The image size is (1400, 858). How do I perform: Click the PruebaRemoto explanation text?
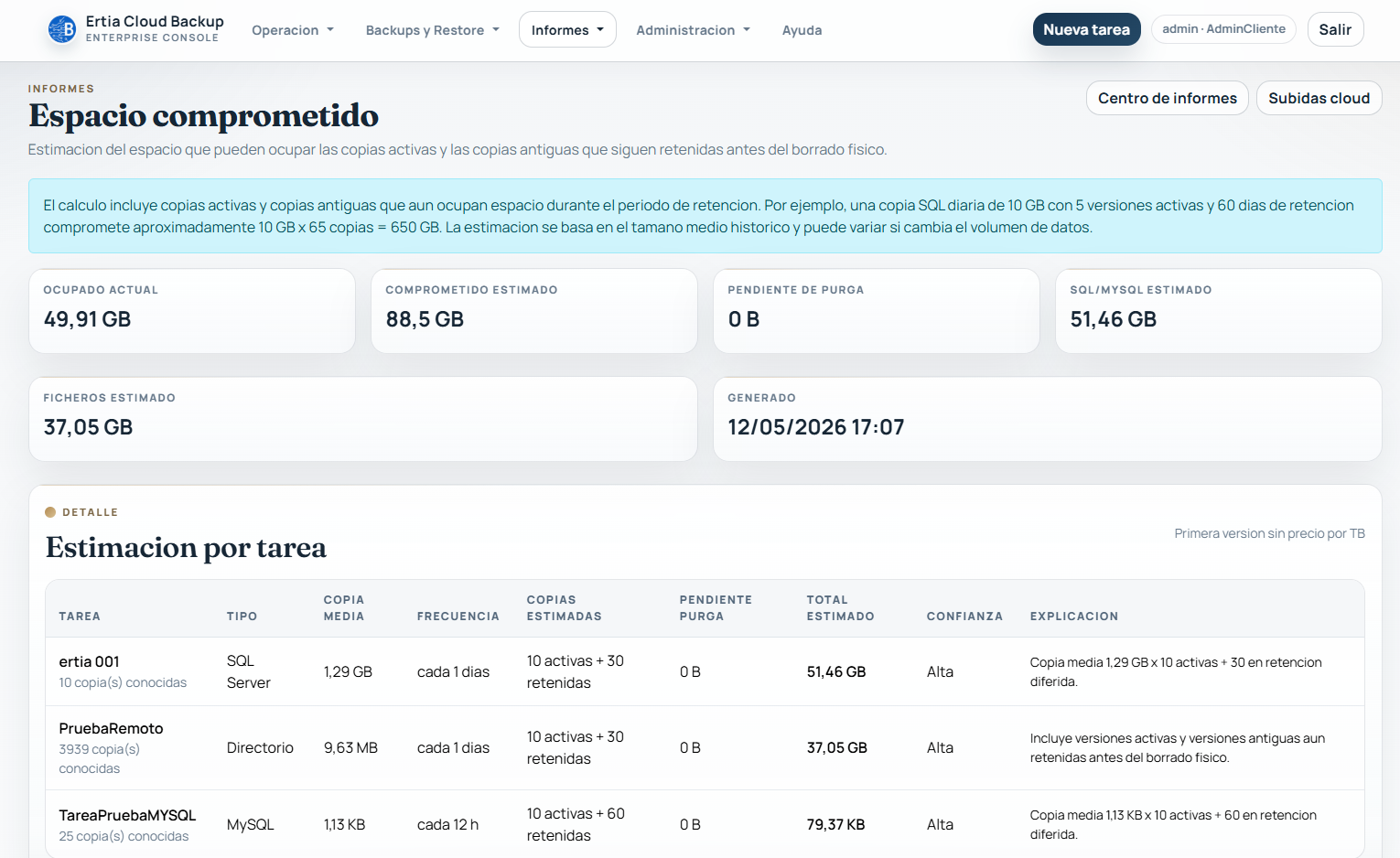[x=1177, y=747]
